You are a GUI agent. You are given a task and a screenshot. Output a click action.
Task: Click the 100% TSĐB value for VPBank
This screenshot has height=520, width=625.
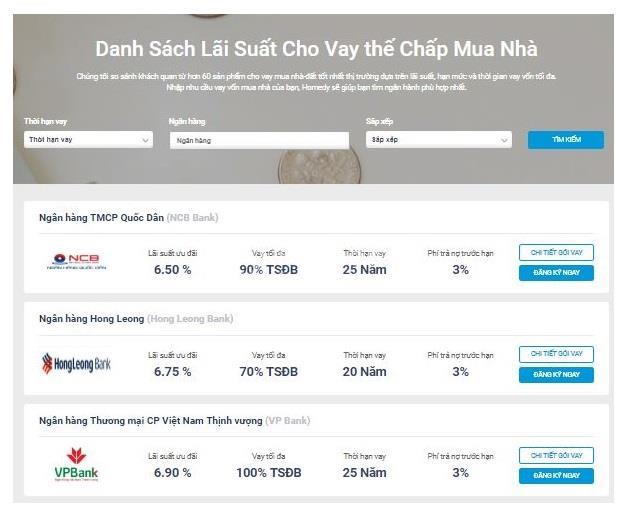coord(269,473)
